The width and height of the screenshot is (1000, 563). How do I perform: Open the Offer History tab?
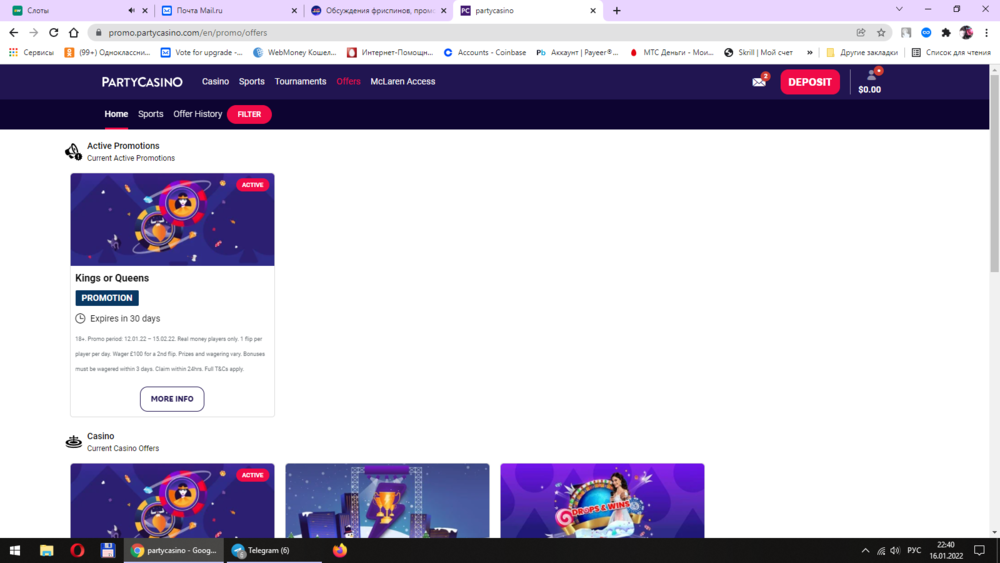[x=198, y=114]
